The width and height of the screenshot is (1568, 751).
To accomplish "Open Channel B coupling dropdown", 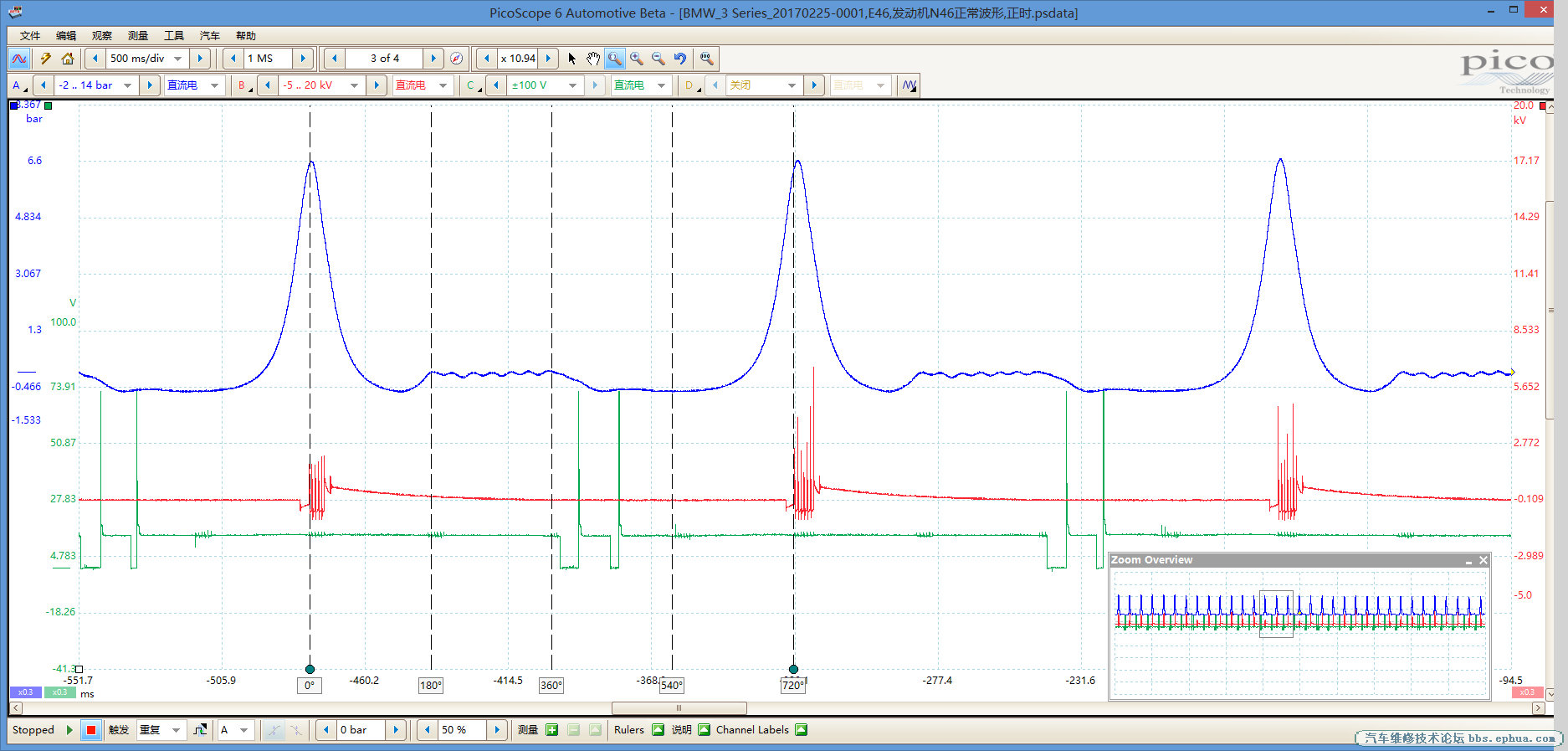I will (443, 85).
